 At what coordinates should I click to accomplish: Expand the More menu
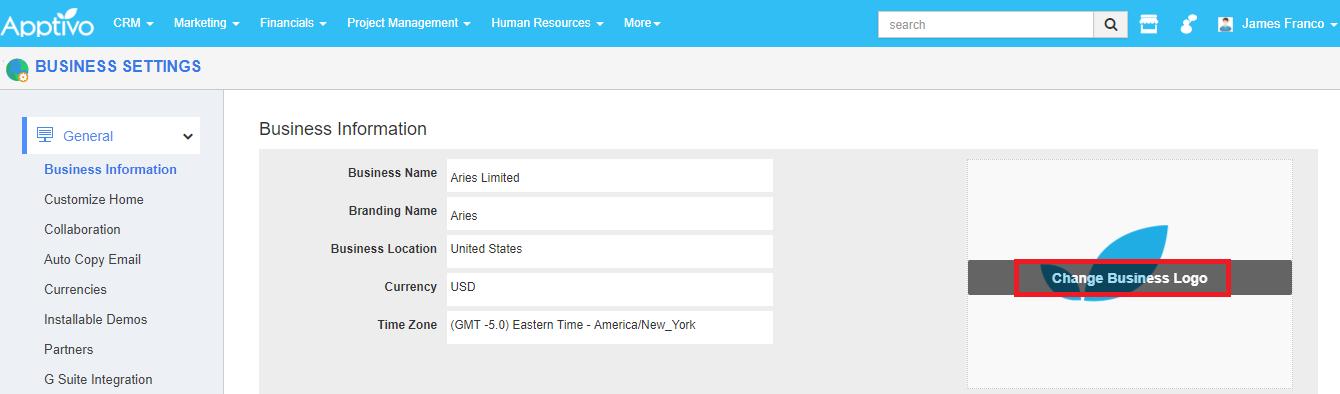point(642,23)
